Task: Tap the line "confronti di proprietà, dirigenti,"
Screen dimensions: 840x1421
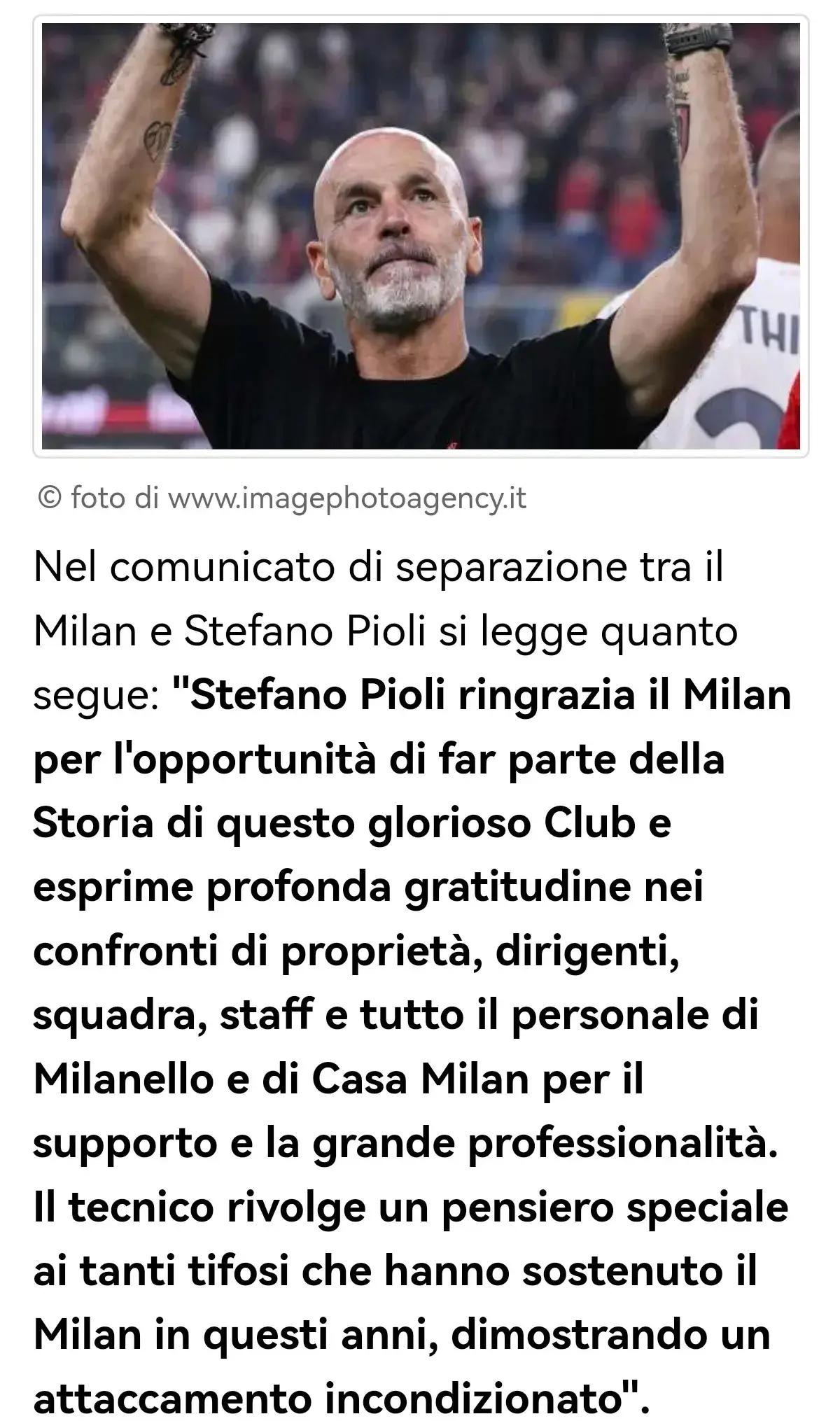Action: [x=357, y=952]
